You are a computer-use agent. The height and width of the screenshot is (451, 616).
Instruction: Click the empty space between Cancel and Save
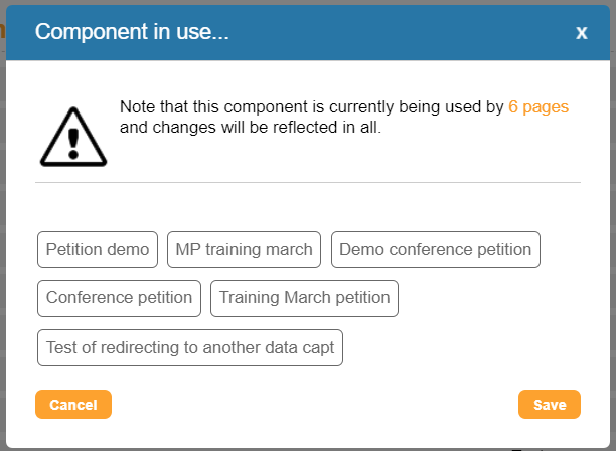(315, 405)
